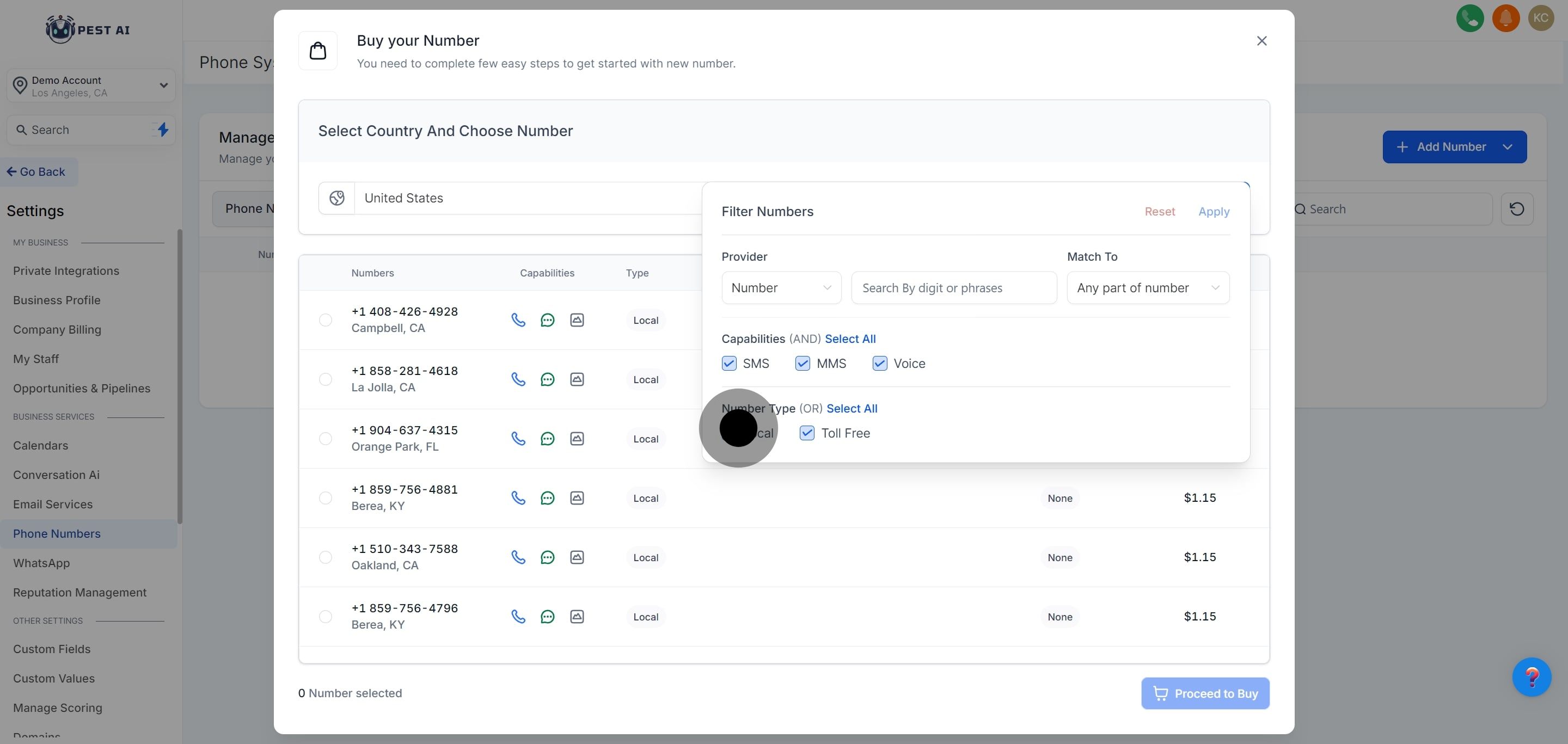1568x744 pixels.
Task: Click Proceed to Buy button
Action: click(x=1205, y=693)
